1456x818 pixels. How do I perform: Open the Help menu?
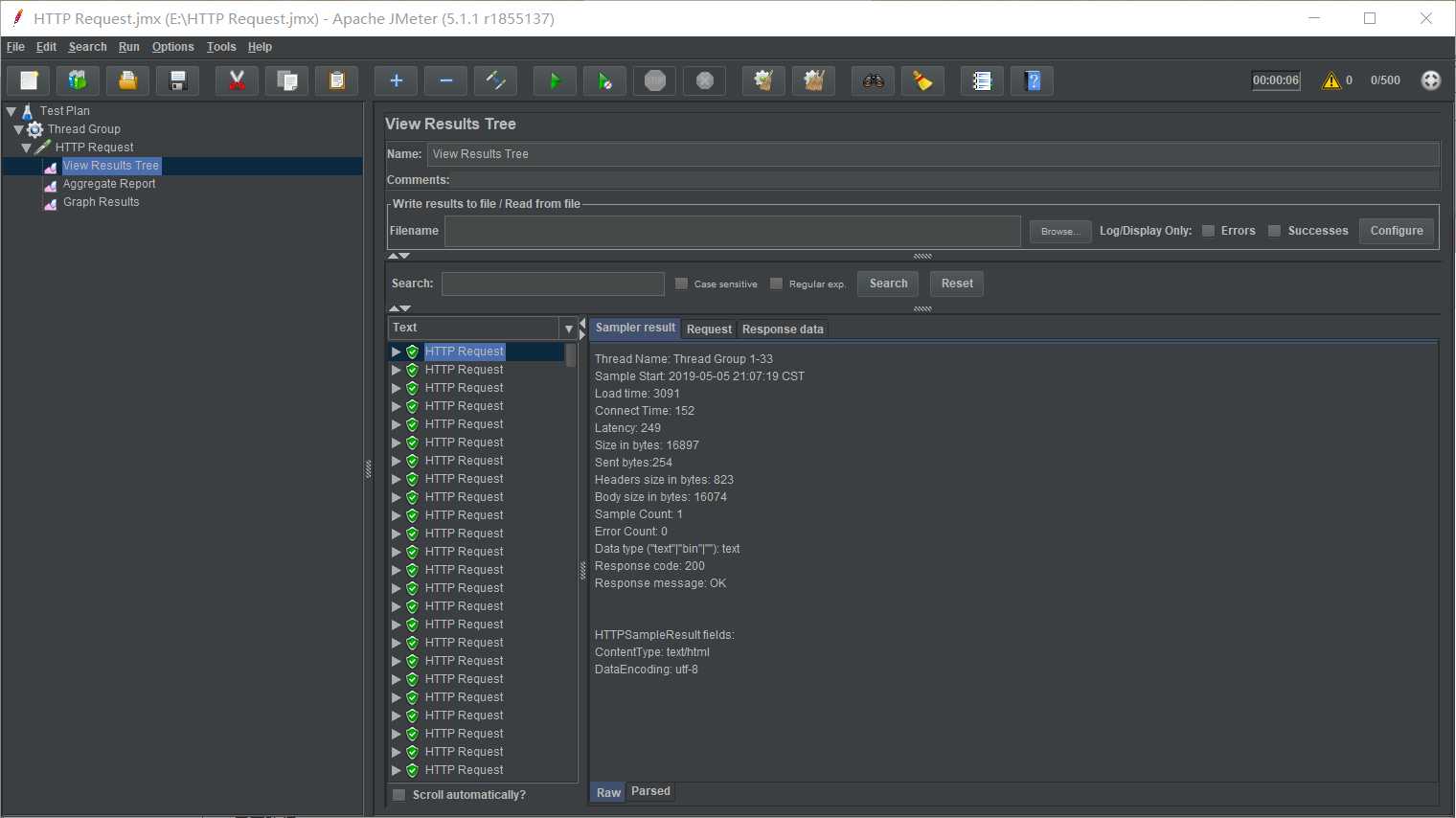tap(260, 47)
